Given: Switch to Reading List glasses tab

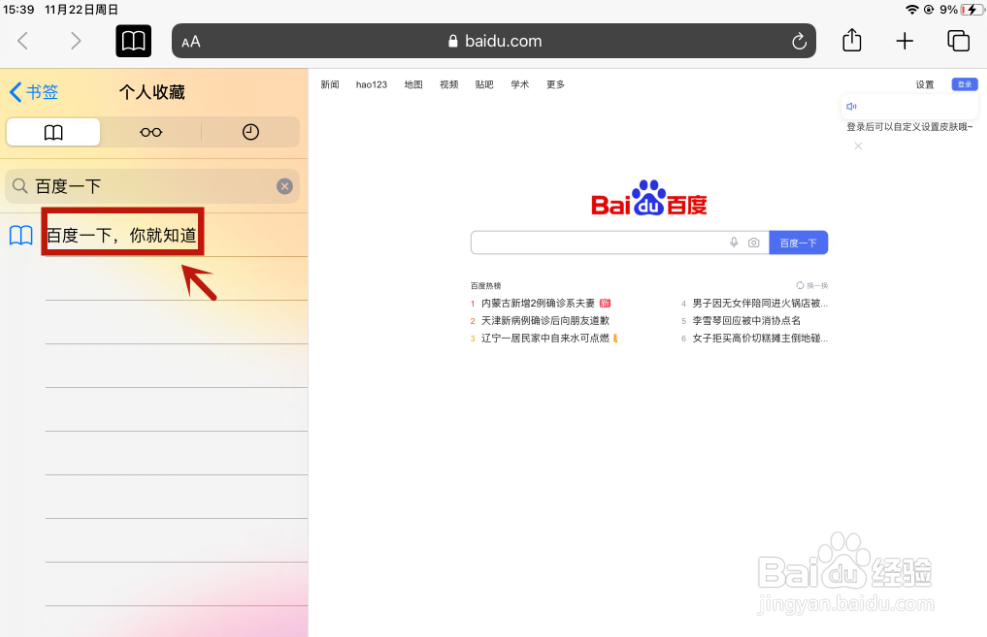Looking at the screenshot, I should [x=151, y=132].
